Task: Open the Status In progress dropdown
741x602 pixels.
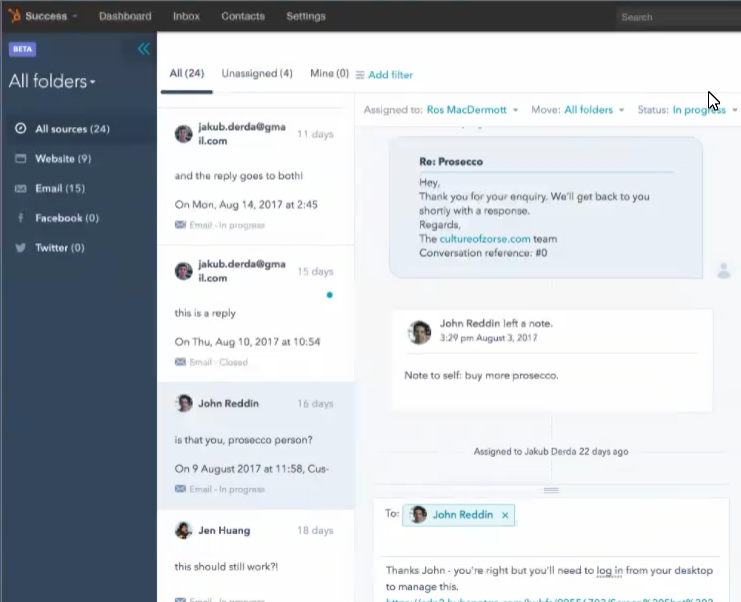Action: point(704,110)
